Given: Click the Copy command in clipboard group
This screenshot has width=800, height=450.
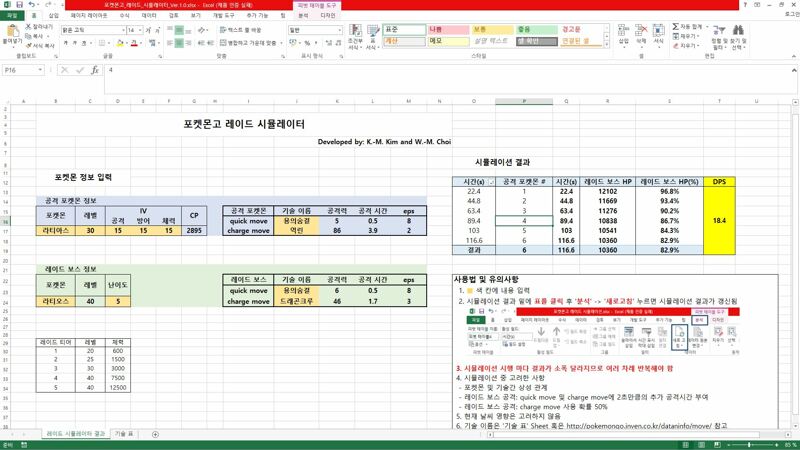Looking at the screenshot, I should tap(35, 36).
